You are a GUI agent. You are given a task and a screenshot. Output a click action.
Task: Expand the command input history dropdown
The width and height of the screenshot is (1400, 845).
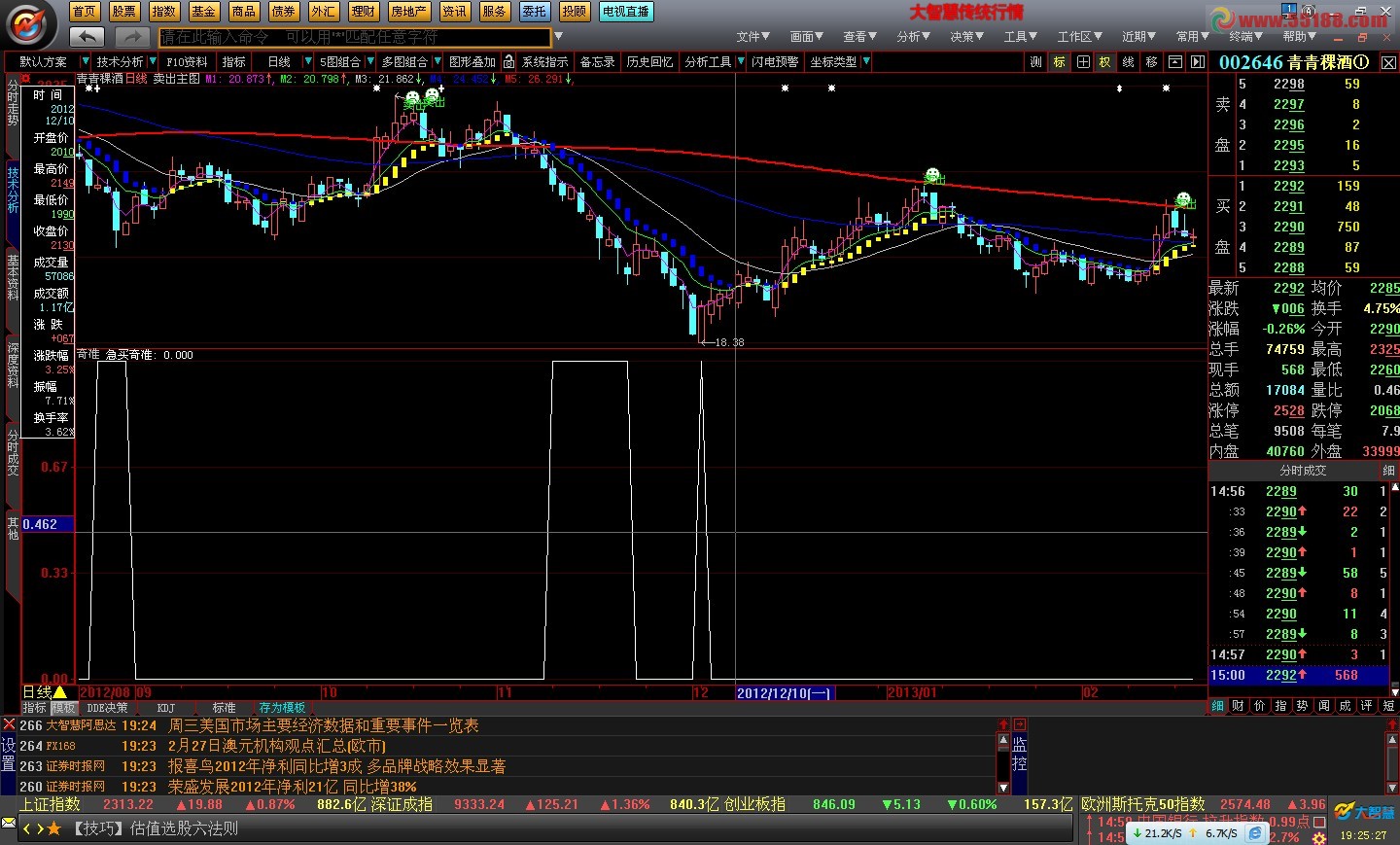pos(558,37)
